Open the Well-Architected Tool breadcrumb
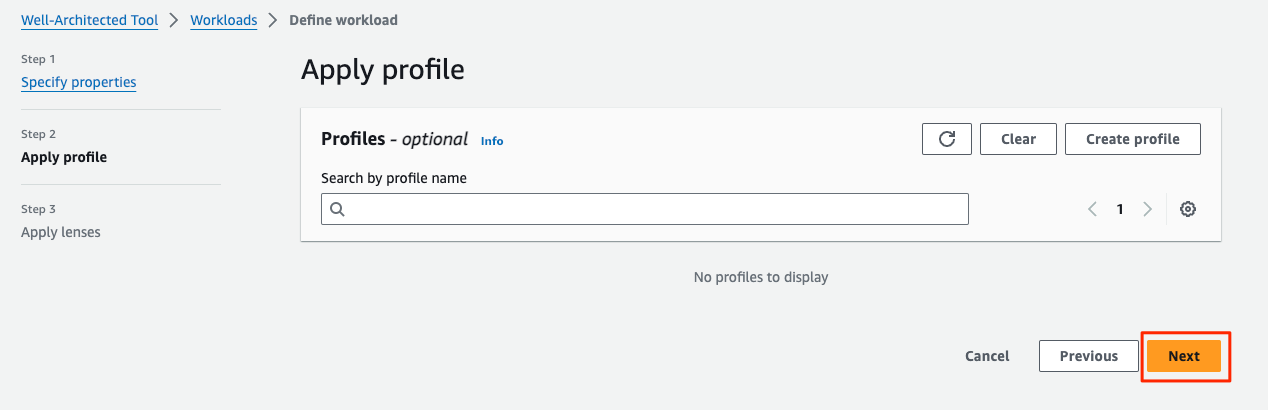The height and width of the screenshot is (410, 1268). (x=89, y=20)
